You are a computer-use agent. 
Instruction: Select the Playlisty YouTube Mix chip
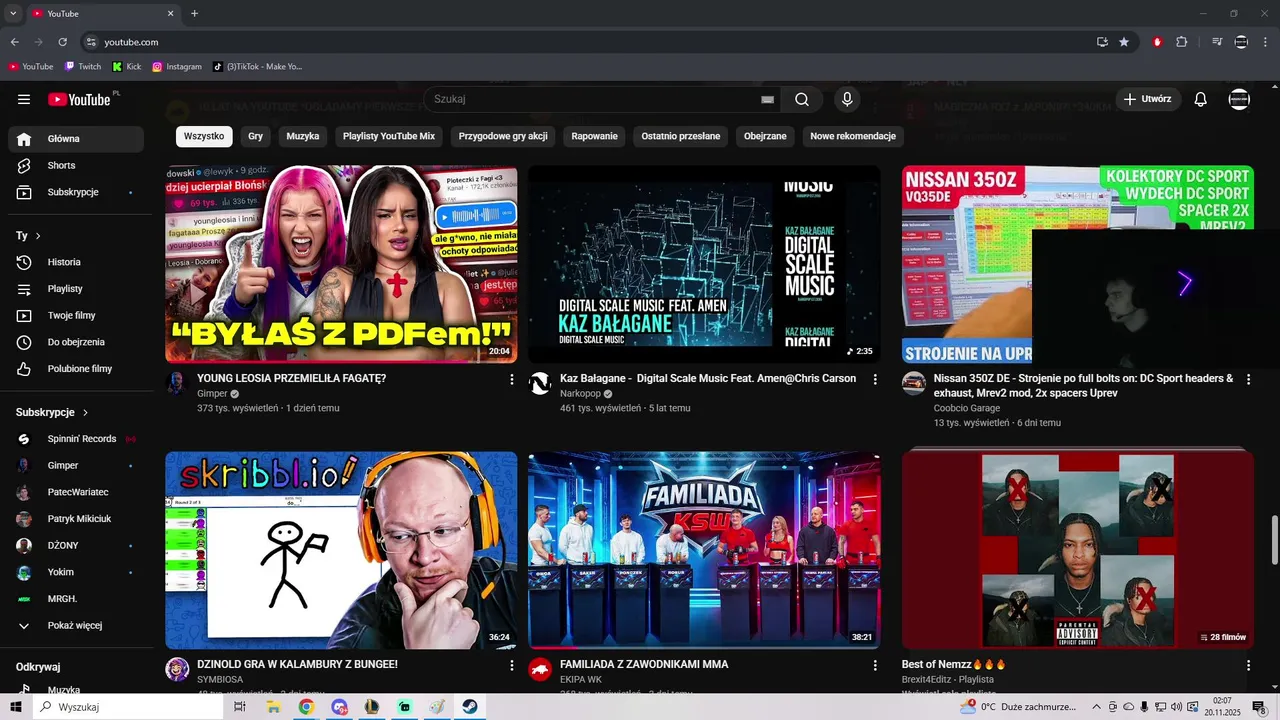pos(389,136)
